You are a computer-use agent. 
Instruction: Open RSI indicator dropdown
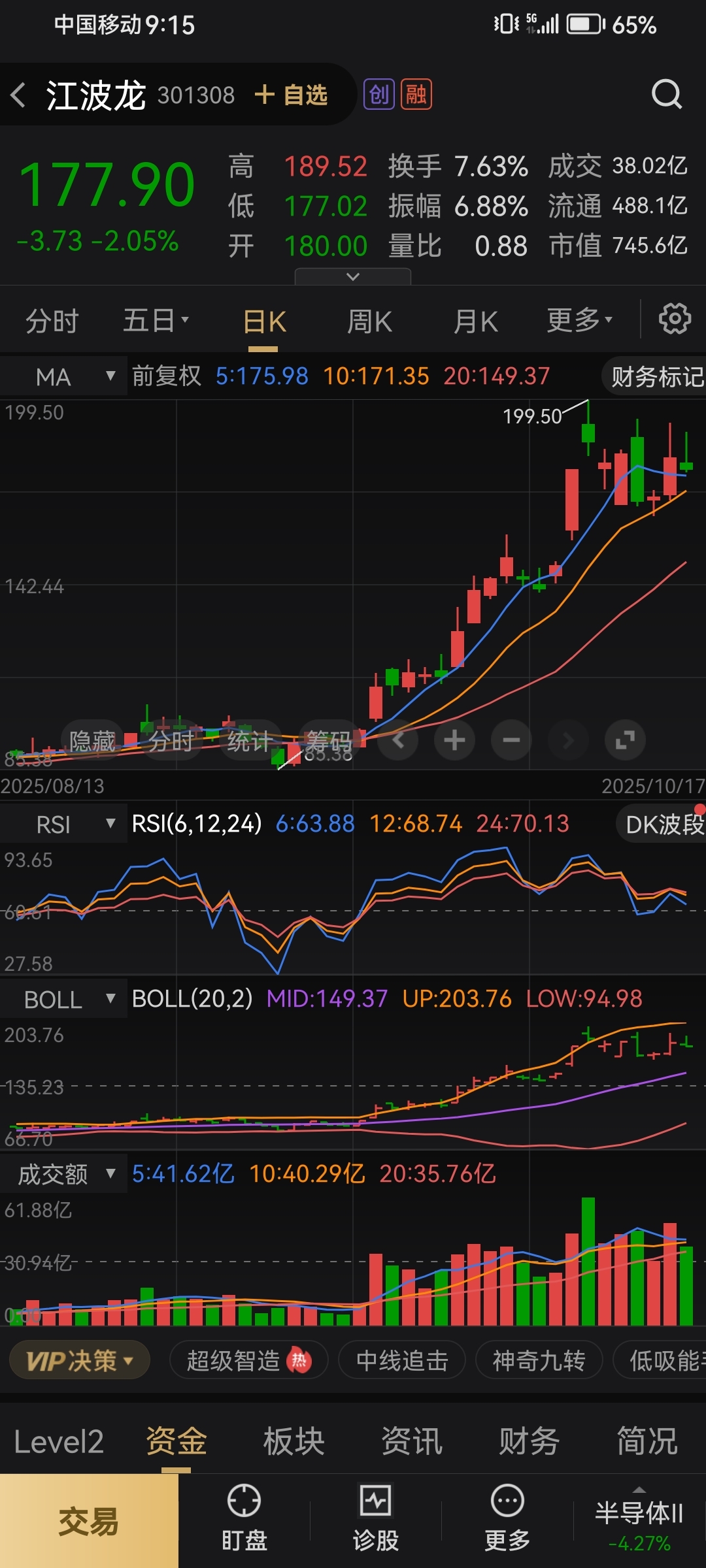click(63, 825)
